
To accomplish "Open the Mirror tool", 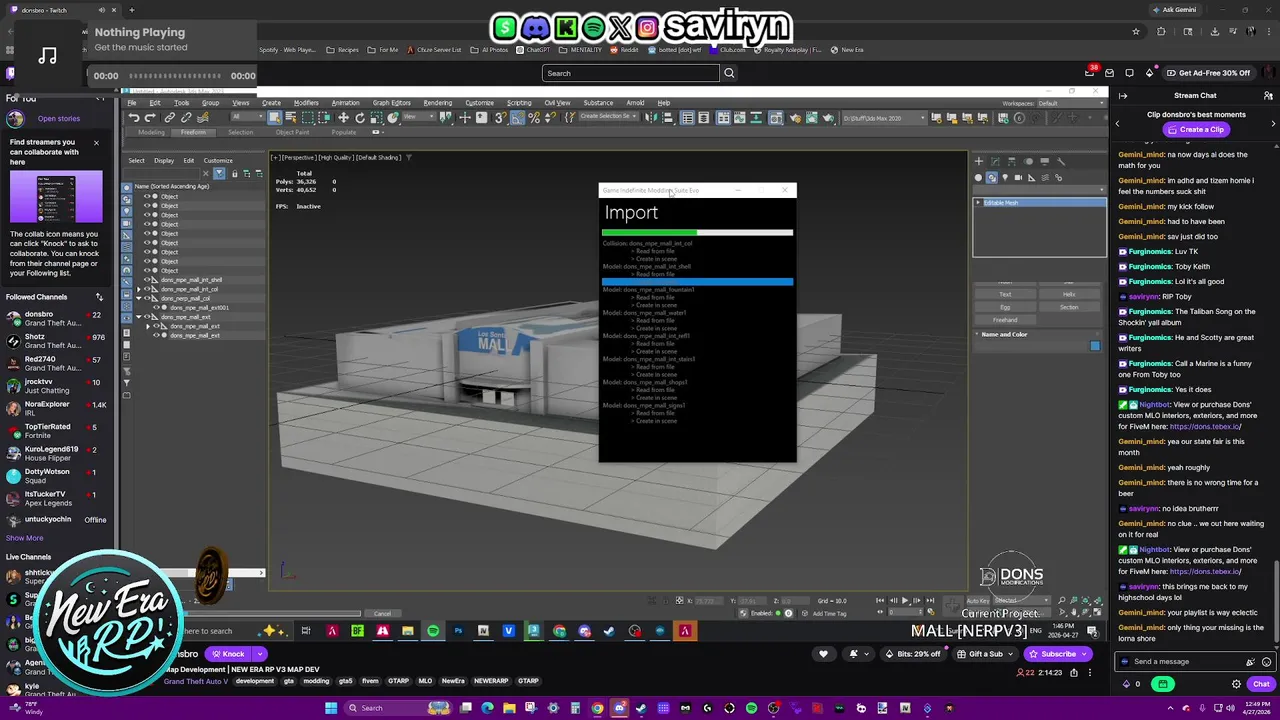I will click(649, 117).
